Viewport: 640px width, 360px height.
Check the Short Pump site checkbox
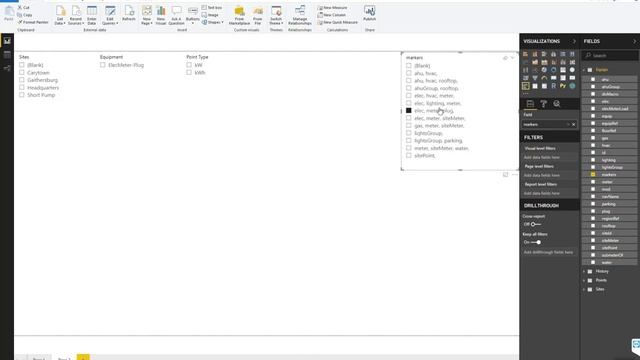pyautogui.click(x=22, y=95)
